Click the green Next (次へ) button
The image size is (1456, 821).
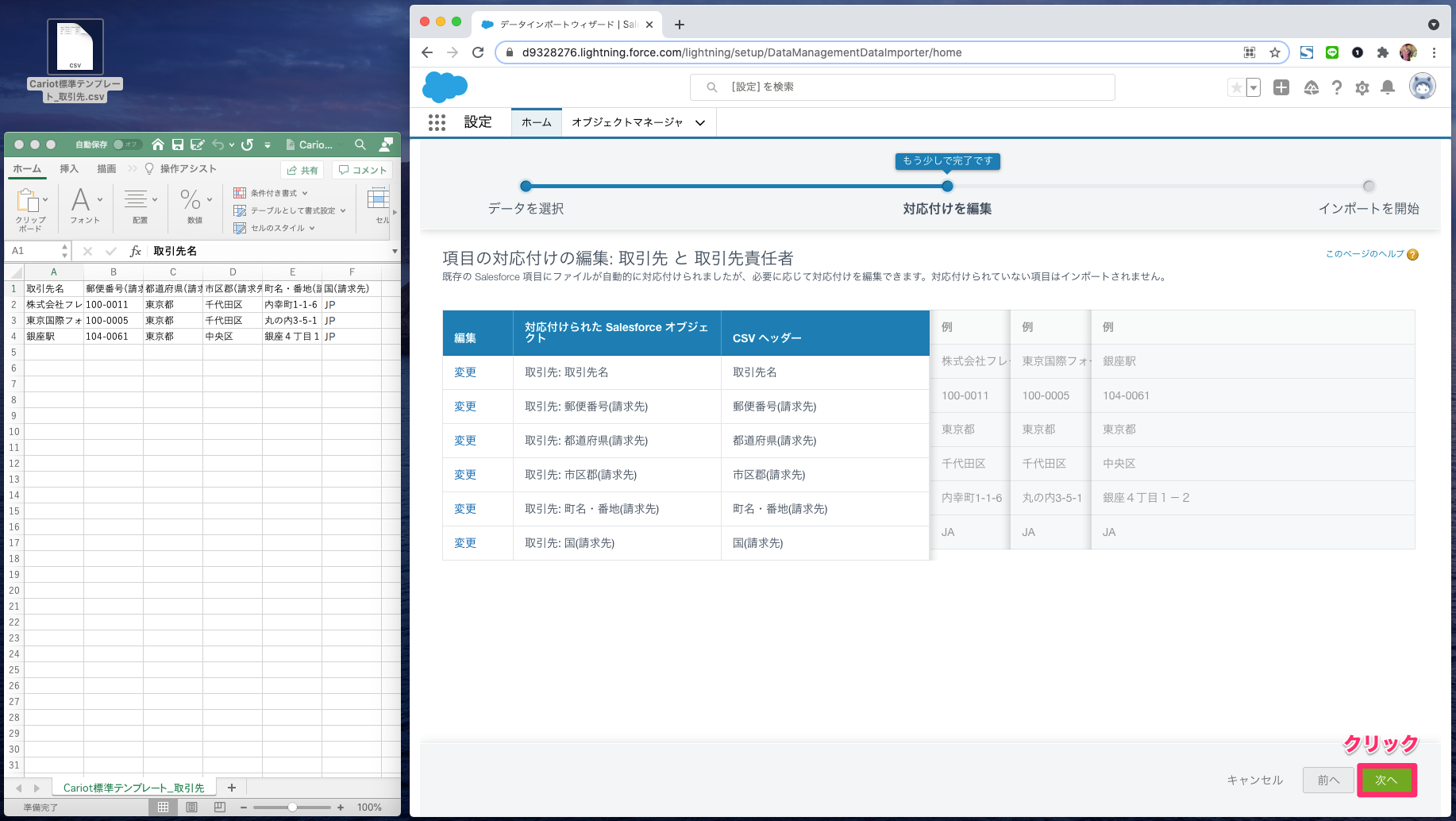1386,780
